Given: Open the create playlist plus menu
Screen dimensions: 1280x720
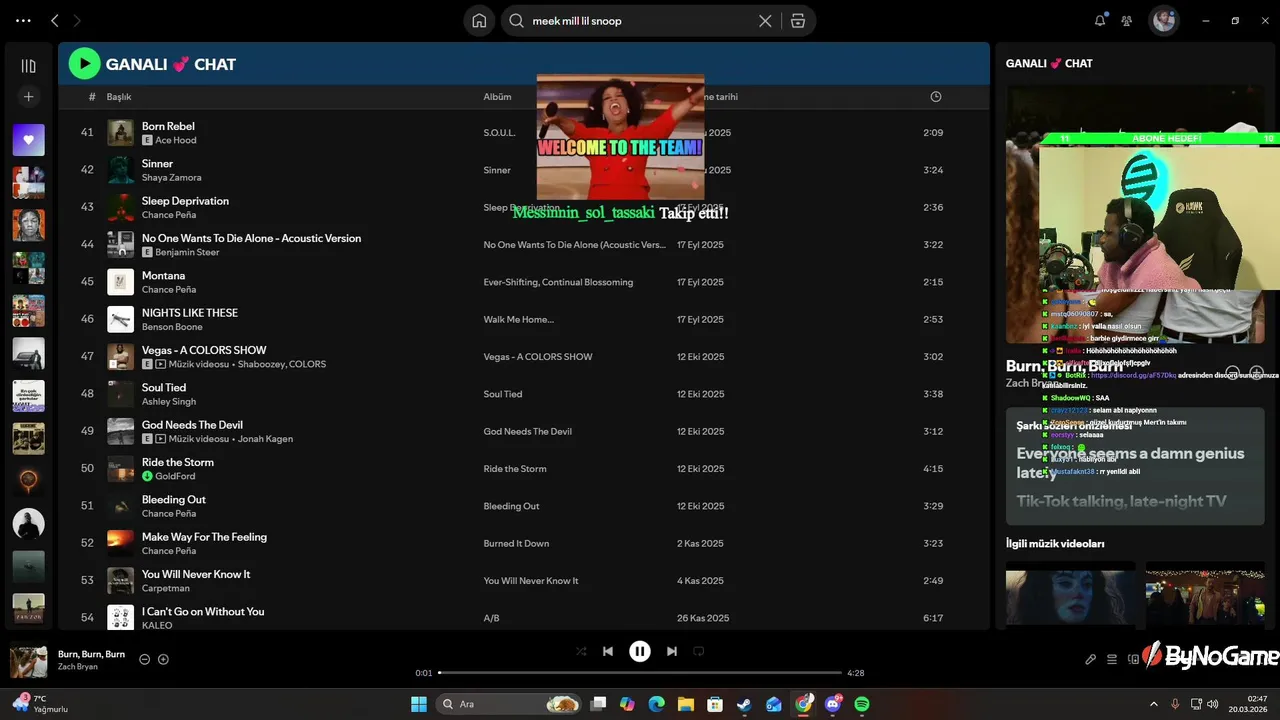Looking at the screenshot, I should point(28,97).
